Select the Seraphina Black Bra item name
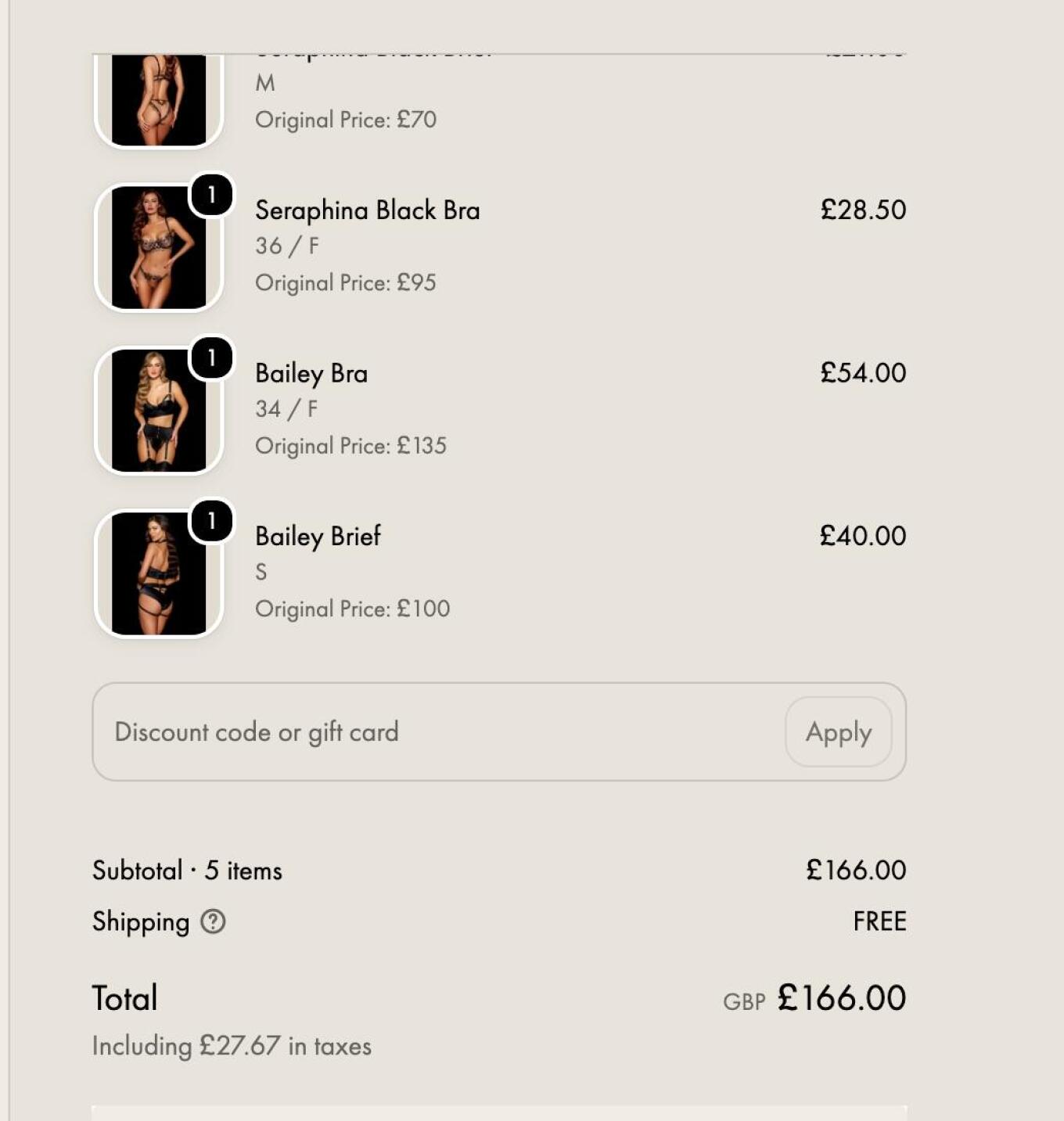 pyautogui.click(x=368, y=210)
